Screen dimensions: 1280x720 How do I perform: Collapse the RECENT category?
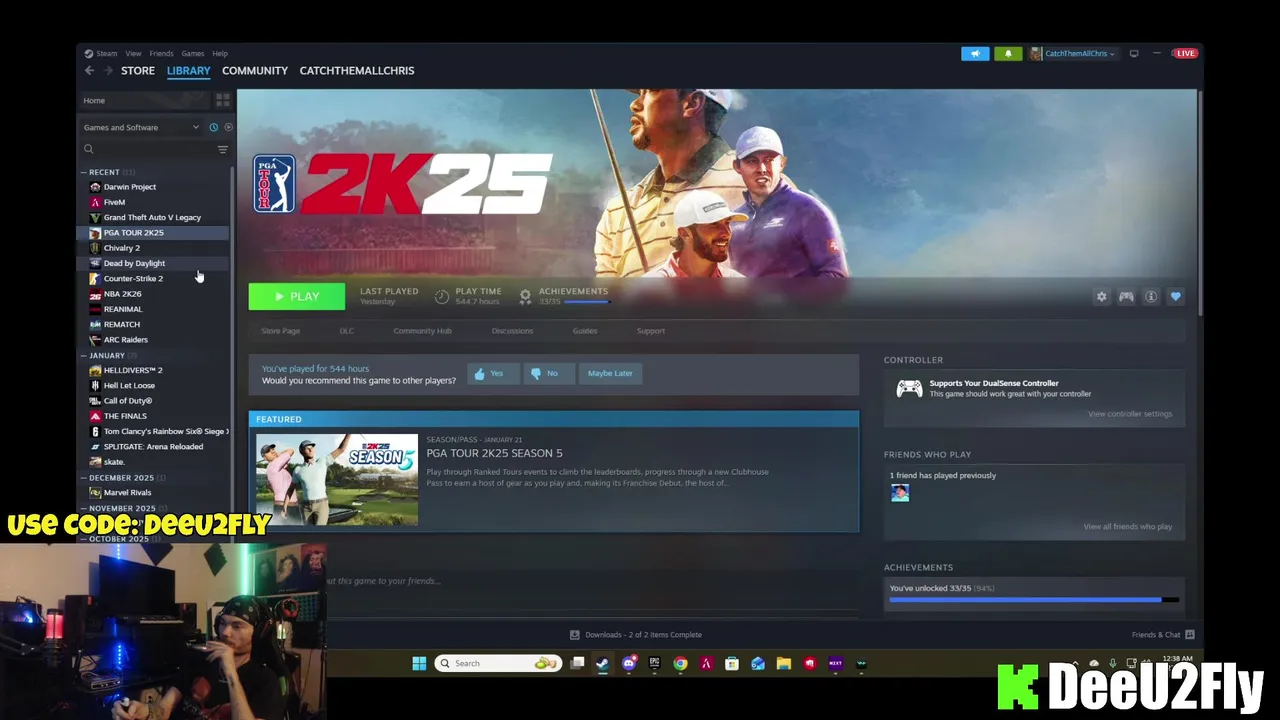(x=84, y=172)
